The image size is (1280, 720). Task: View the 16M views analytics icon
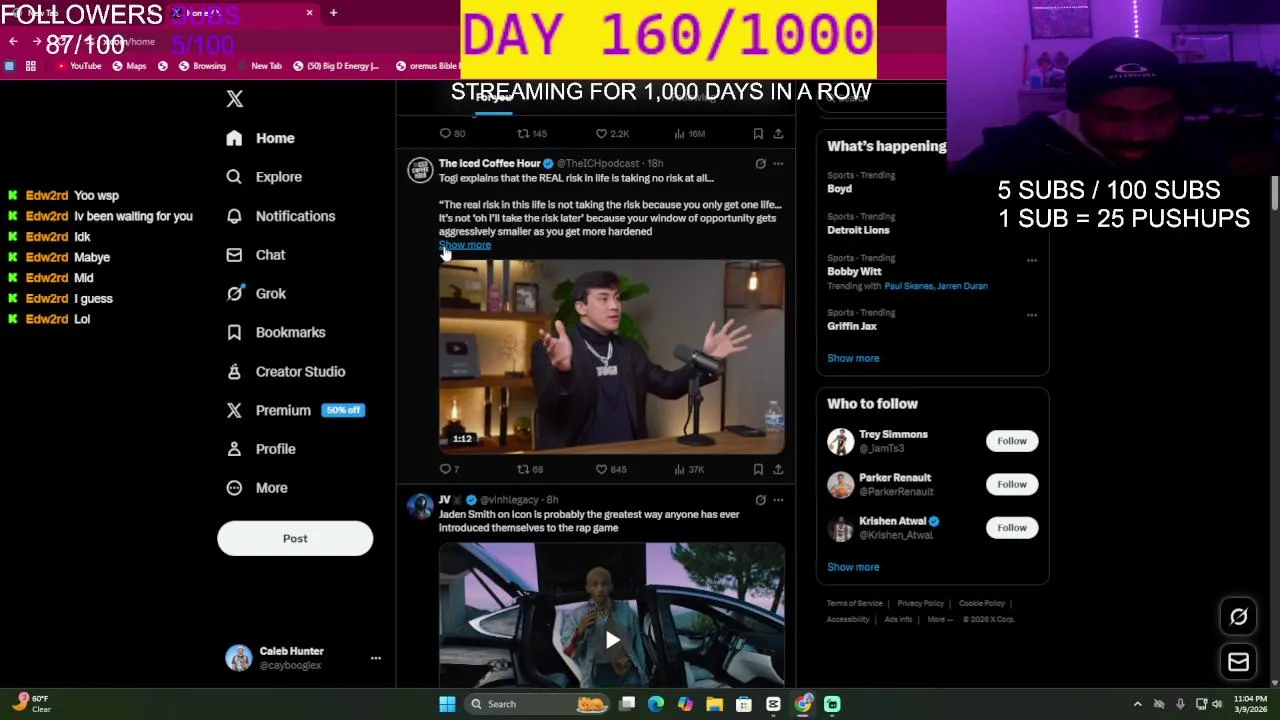(680, 133)
